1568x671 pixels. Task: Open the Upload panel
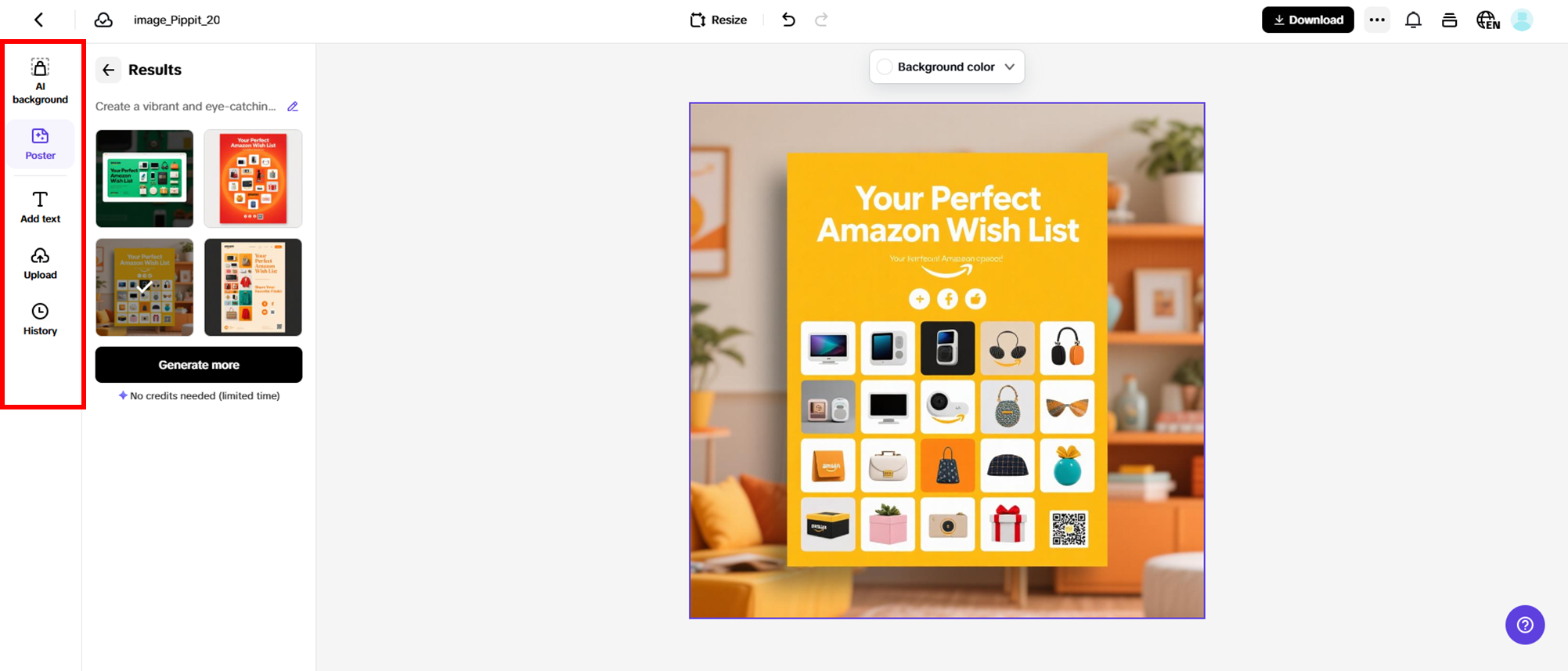coord(40,263)
